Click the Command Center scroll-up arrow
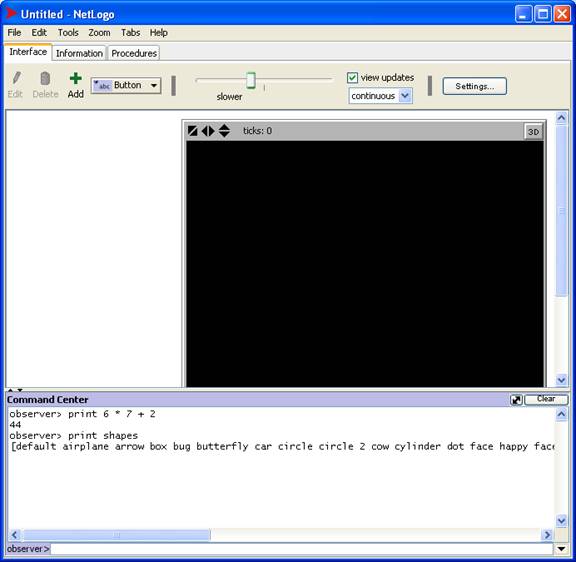Image resolution: width=576 pixels, height=562 pixels. [x=561, y=414]
